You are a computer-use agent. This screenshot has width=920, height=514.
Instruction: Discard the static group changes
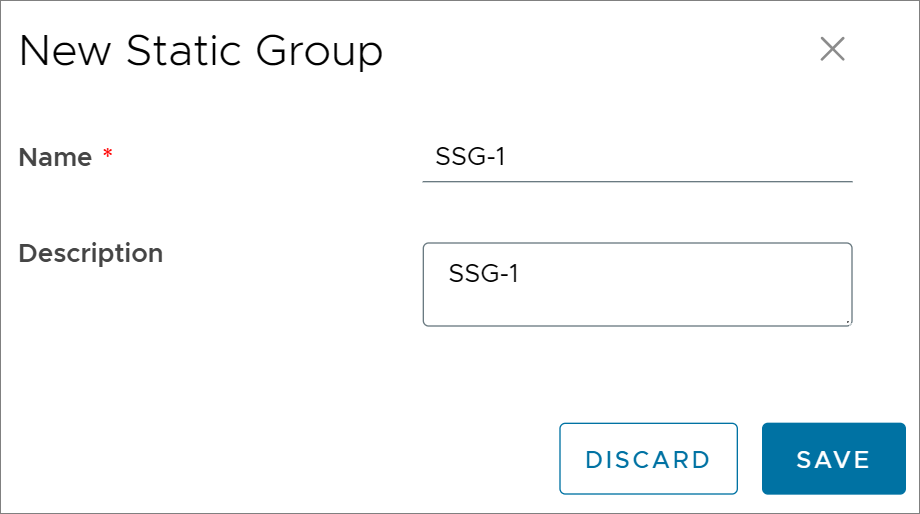648,459
